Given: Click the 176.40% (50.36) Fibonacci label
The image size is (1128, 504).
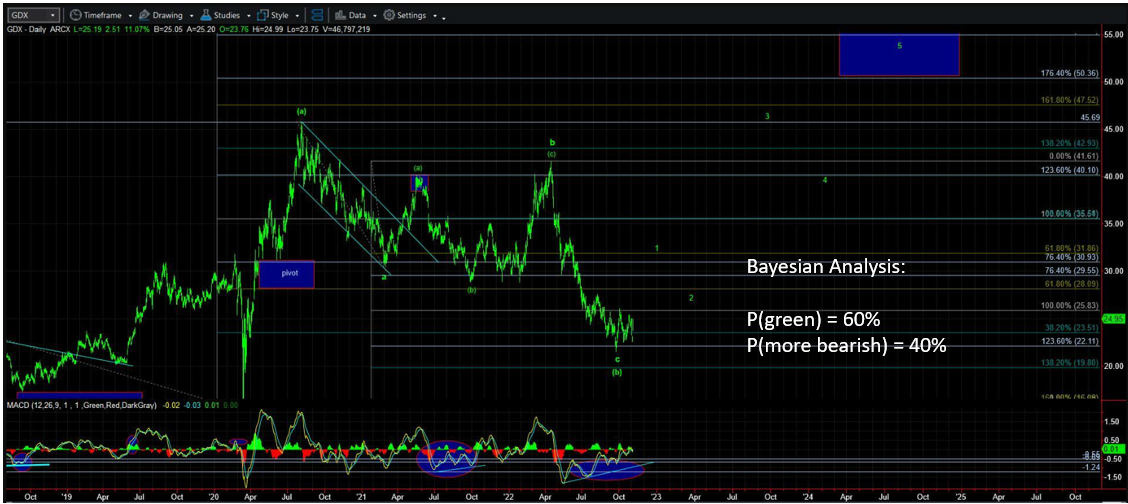Looking at the screenshot, I should point(1068,73).
